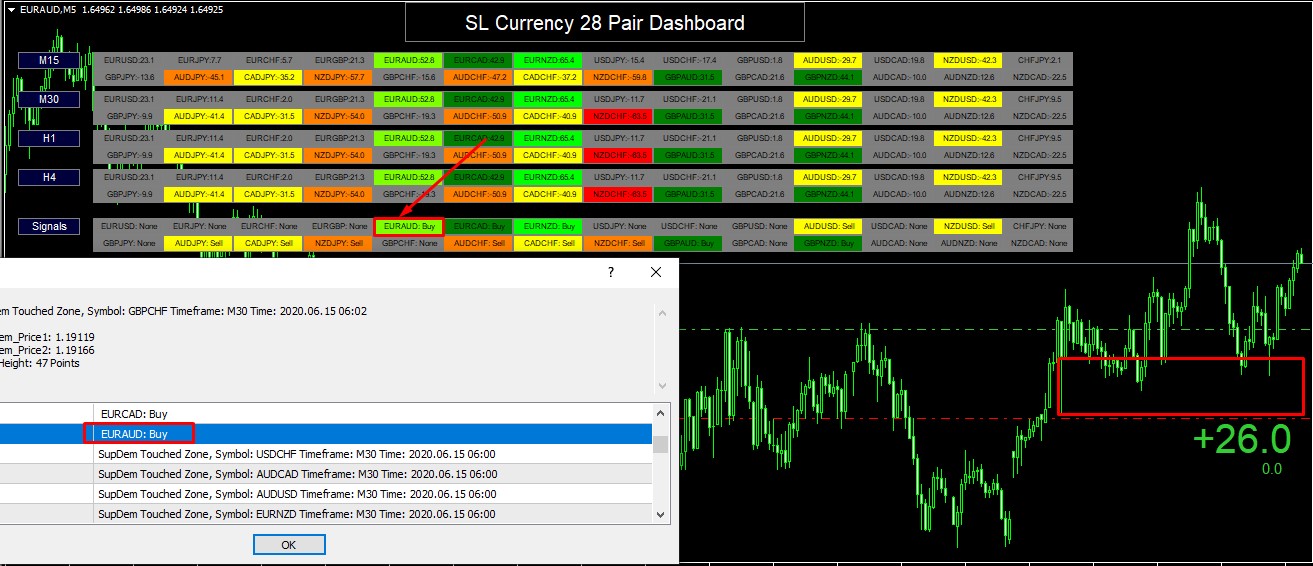Click the alert list scroll-up arrow
Image resolution: width=1313 pixels, height=566 pixels.
tap(660, 412)
